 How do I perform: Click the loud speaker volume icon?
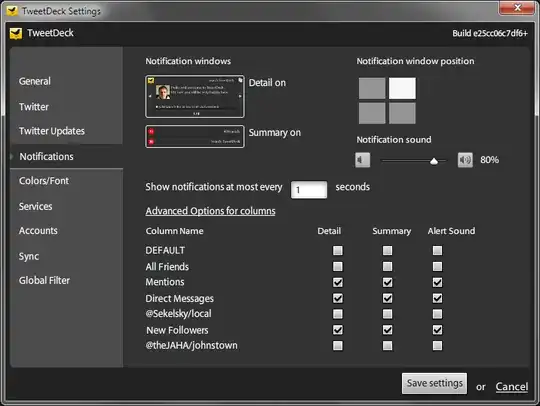(x=465, y=160)
